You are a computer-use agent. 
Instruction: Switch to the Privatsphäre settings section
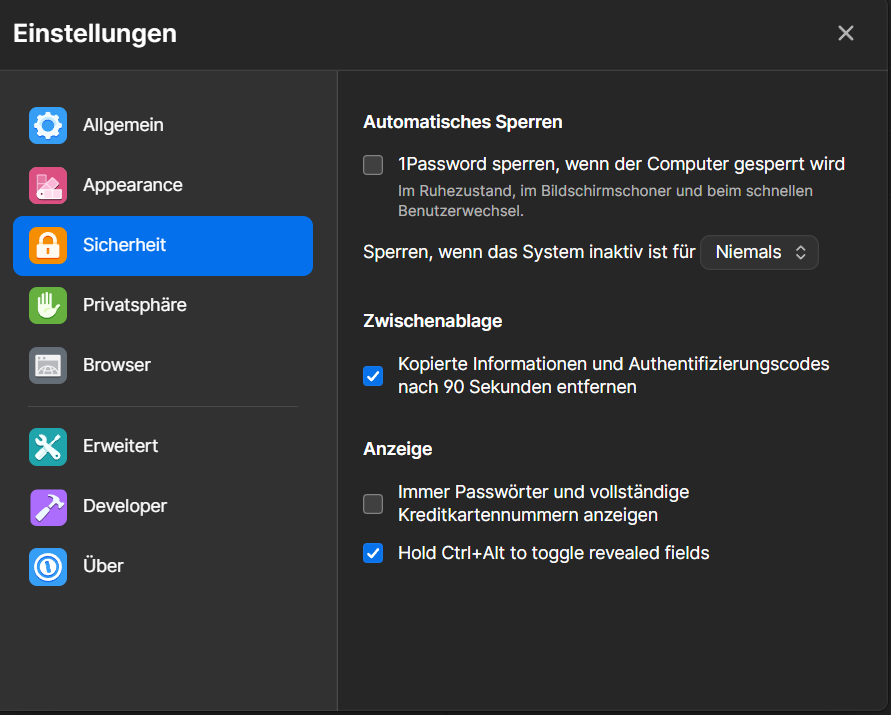134,305
